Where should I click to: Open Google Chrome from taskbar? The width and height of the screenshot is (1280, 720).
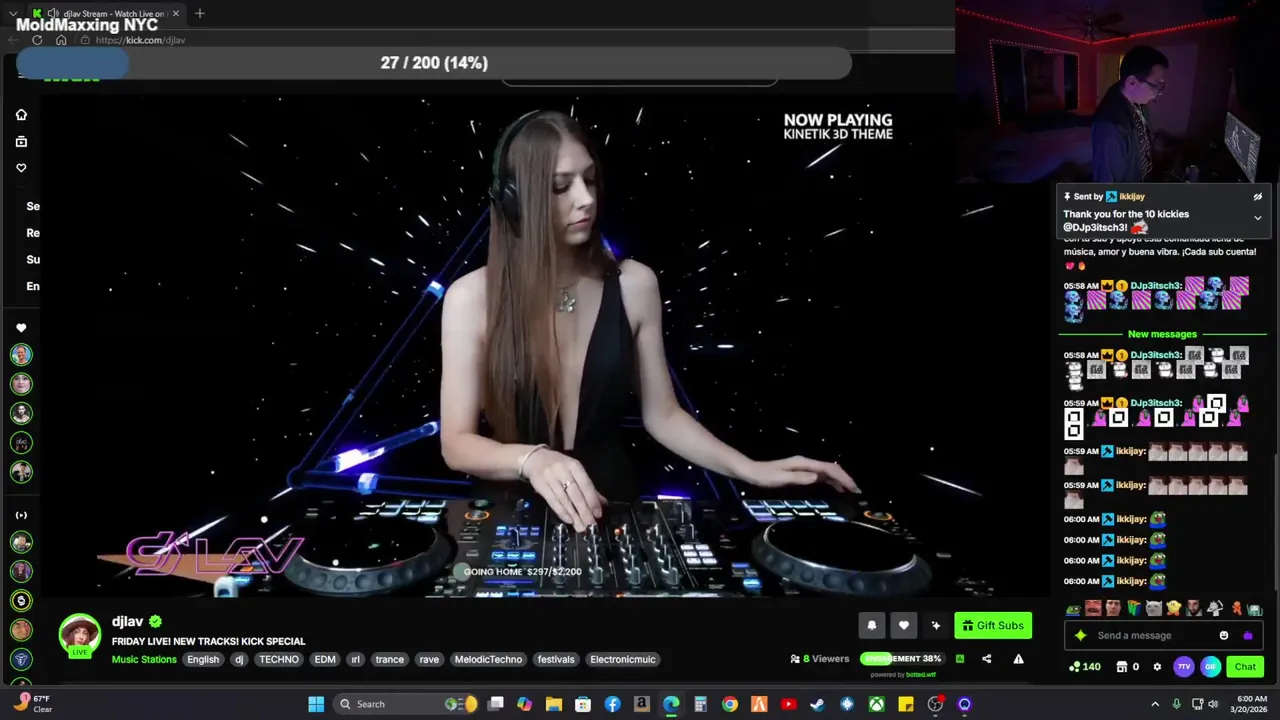click(x=730, y=704)
